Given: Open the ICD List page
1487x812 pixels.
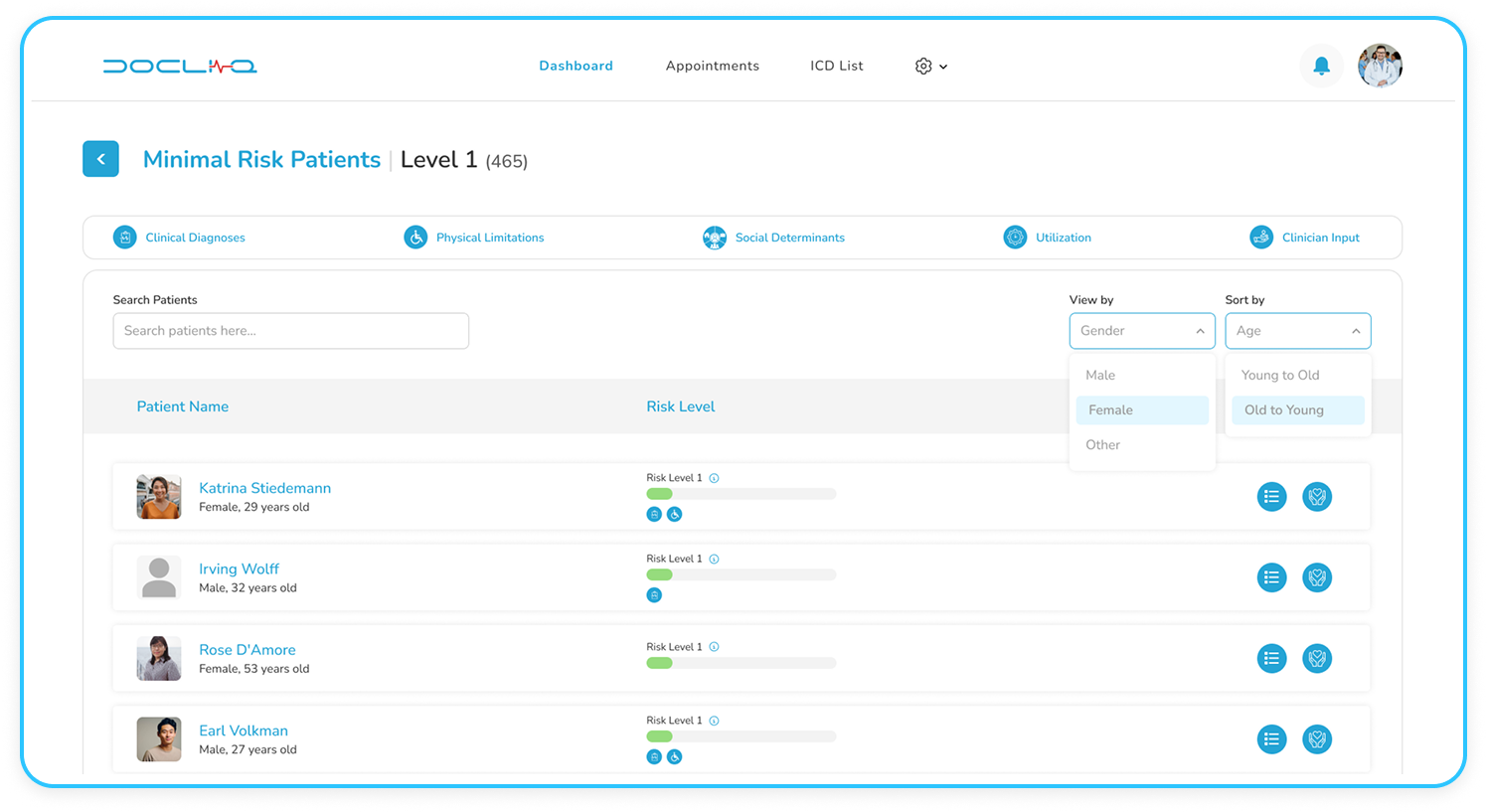Looking at the screenshot, I should (x=836, y=66).
